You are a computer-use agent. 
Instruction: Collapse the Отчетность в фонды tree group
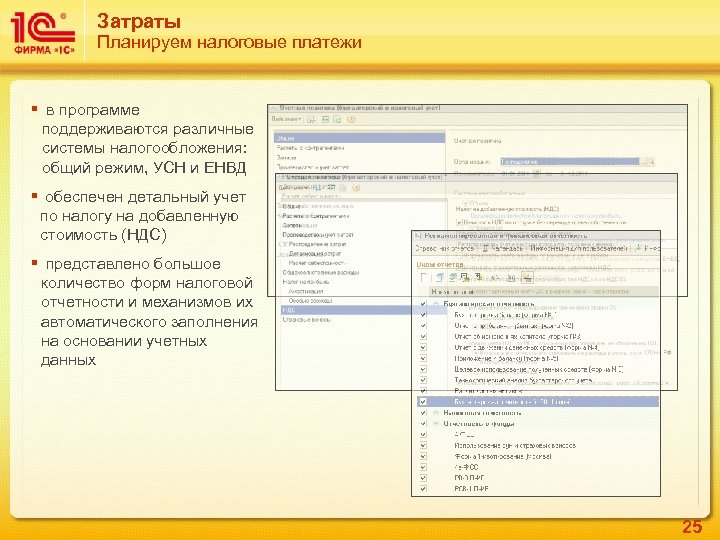pyautogui.click(x=436, y=424)
